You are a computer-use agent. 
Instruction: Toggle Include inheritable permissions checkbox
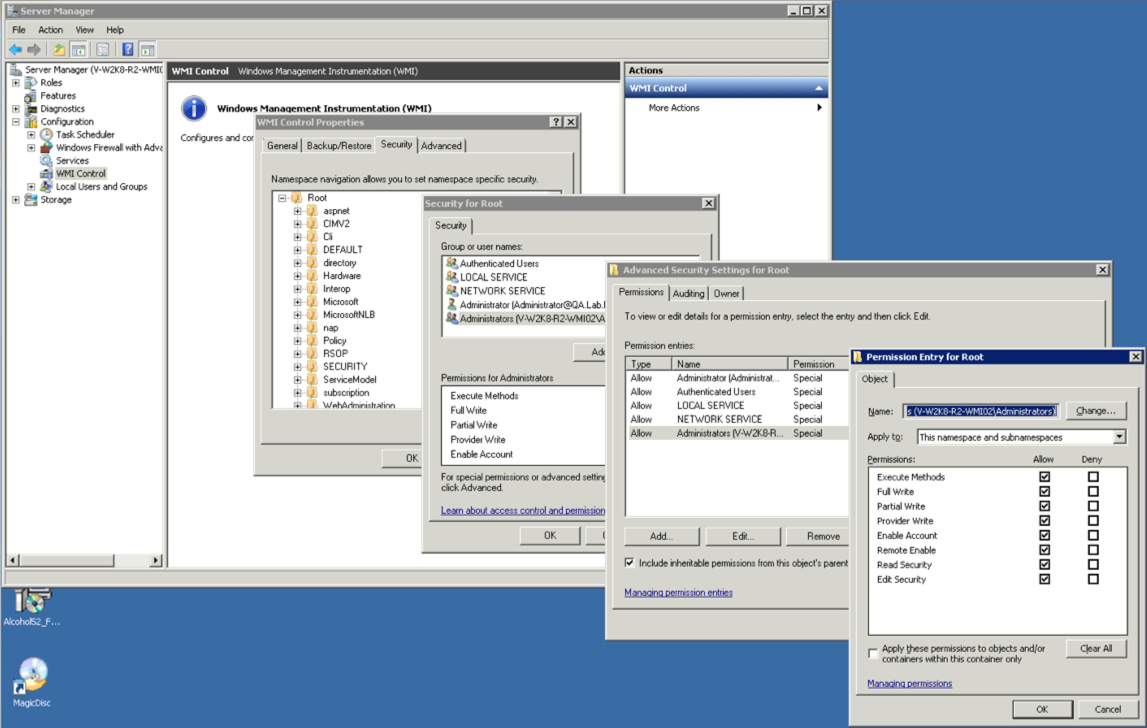(x=630, y=563)
